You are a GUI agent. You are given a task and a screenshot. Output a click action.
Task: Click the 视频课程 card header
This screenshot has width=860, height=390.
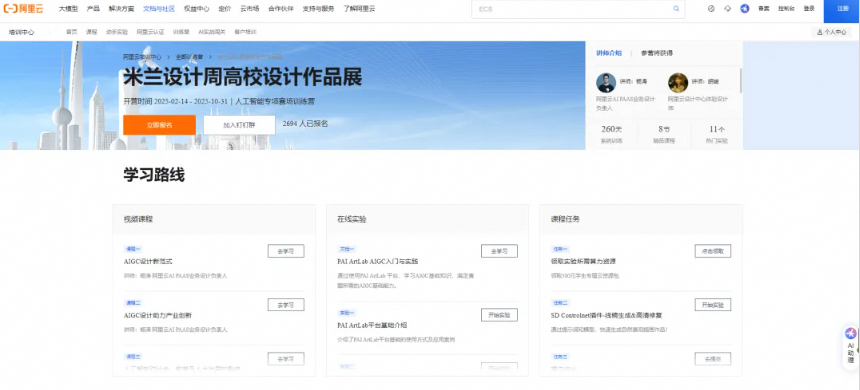click(x=214, y=219)
